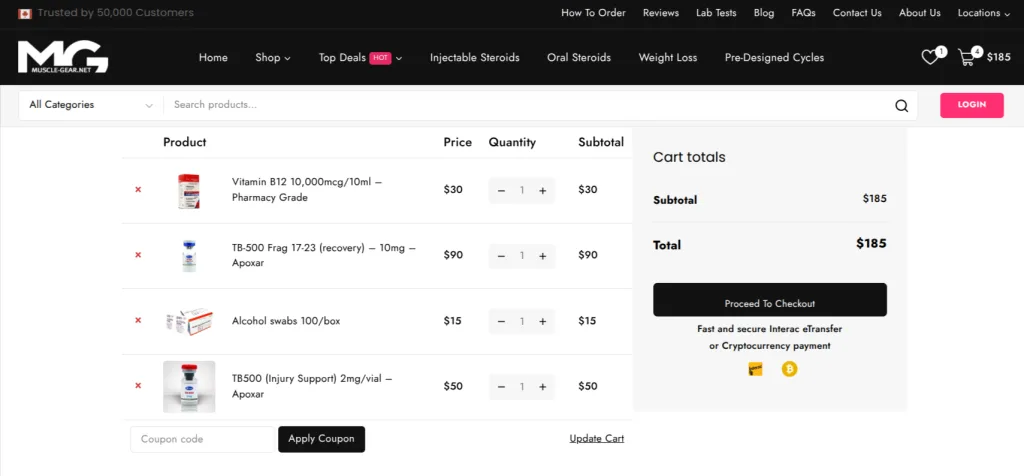Open Alcohol swabs 100/box product link

pos(286,321)
